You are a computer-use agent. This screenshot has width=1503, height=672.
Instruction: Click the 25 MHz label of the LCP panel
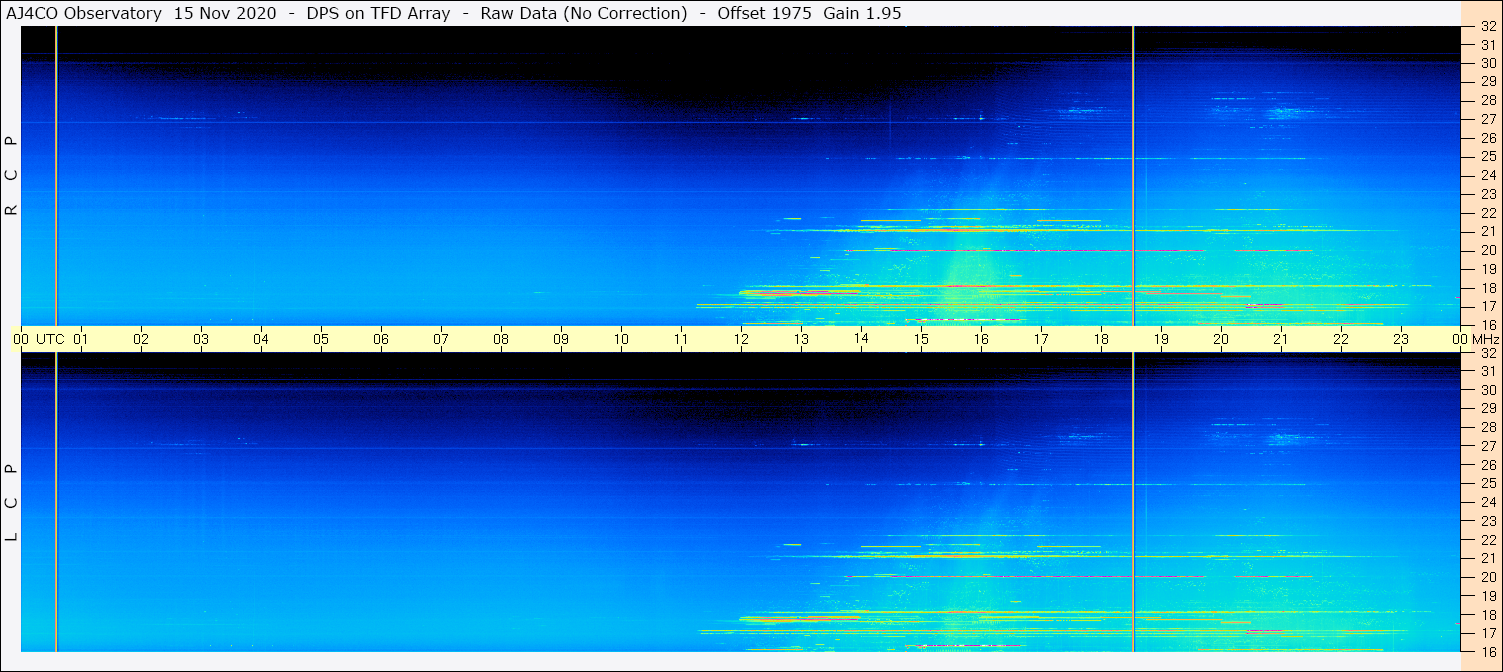click(x=1487, y=483)
